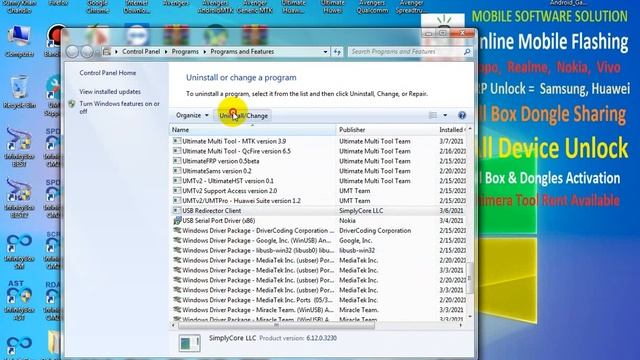Open the Control Panel Home link
The width and height of the screenshot is (640, 360).
(x=108, y=73)
